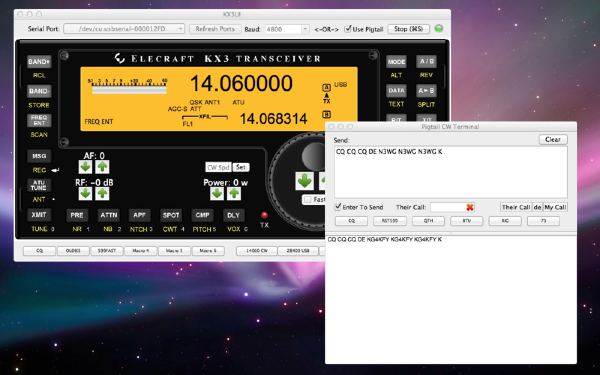Clear Their Call with red X
Screen dimensions: 600x375
coord(470,207)
